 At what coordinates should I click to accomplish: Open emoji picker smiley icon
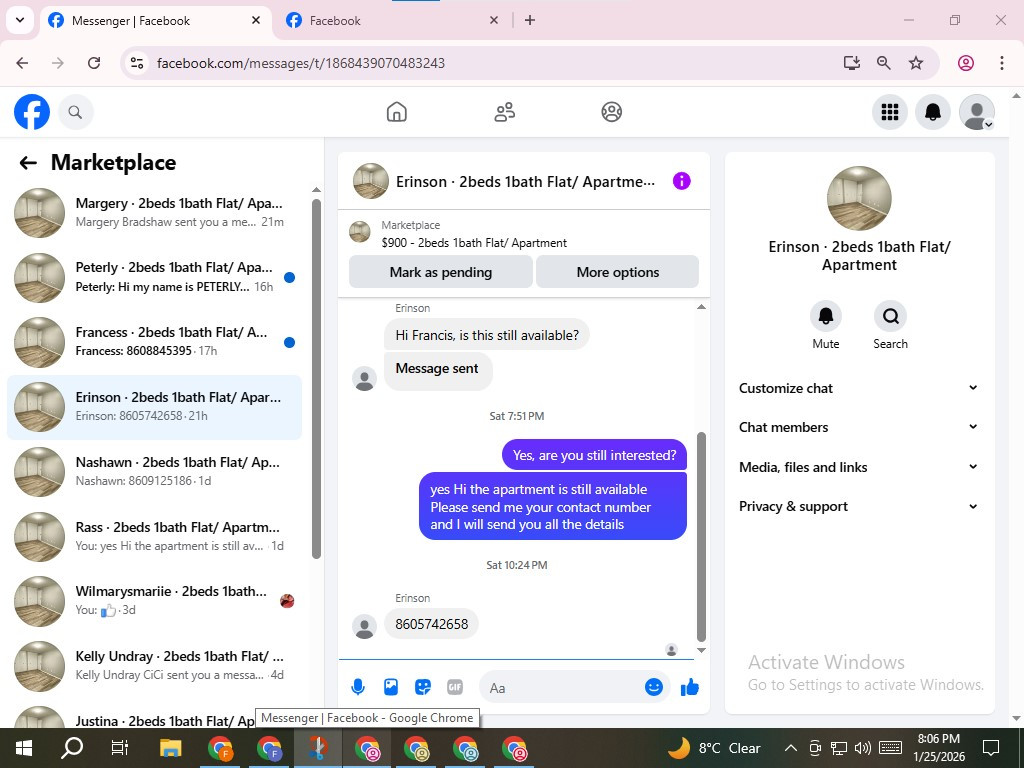[654, 687]
